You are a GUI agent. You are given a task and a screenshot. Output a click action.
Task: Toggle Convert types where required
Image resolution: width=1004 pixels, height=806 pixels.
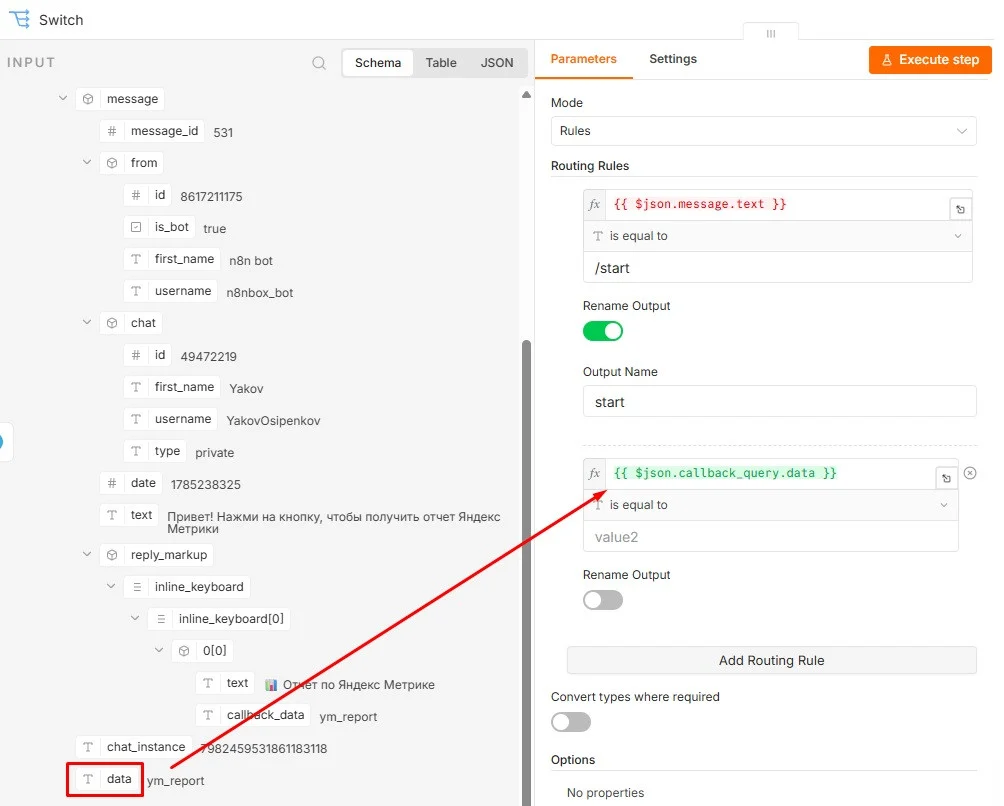coord(571,721)
